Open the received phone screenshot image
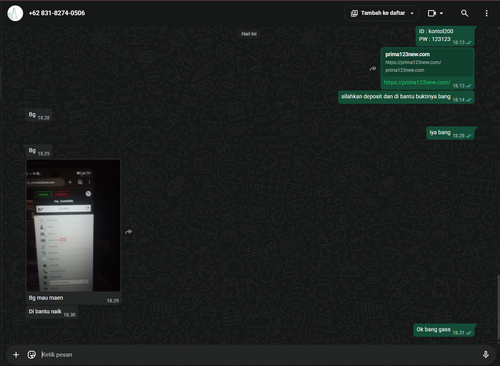Viewport: 500px width, 366px height. click(x=74, y=226)
